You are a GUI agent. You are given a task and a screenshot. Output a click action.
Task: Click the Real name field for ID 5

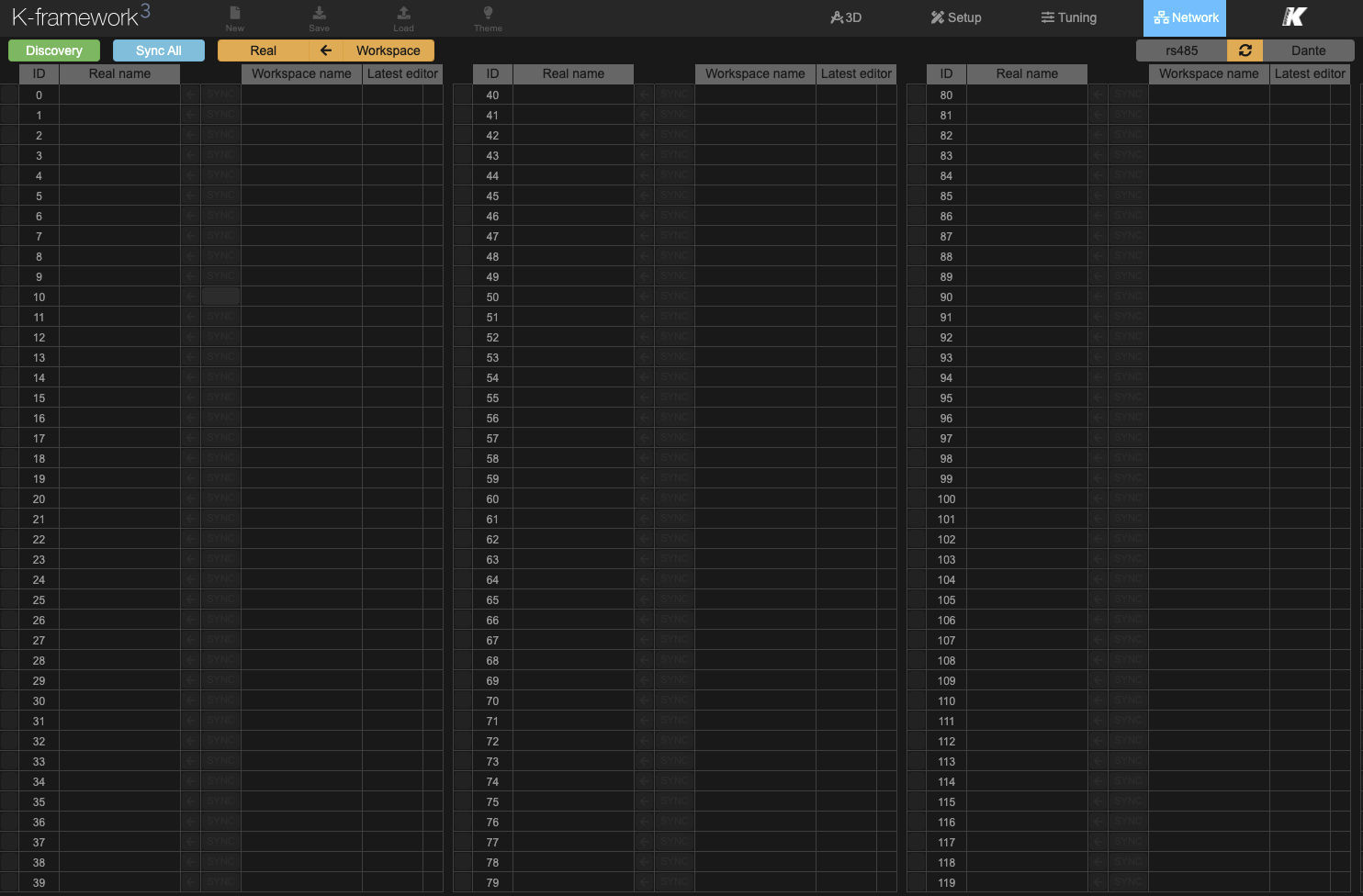pyautogui.click(x=119, y=196)
